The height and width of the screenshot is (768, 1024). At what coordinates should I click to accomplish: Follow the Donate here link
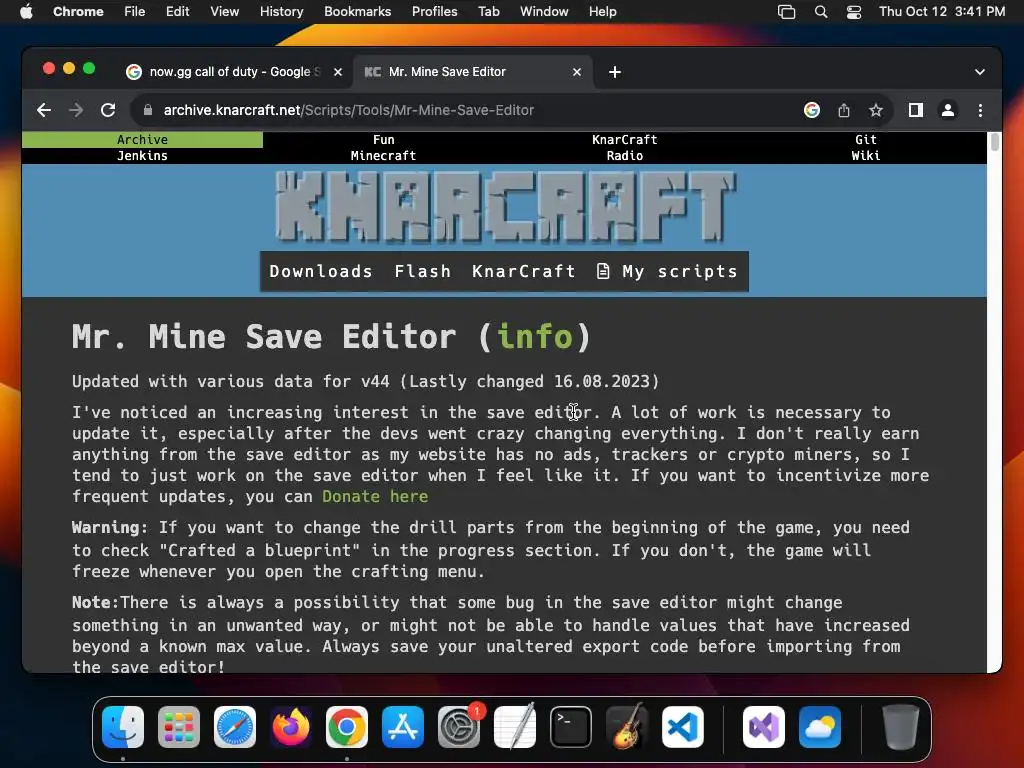point(375,496)
